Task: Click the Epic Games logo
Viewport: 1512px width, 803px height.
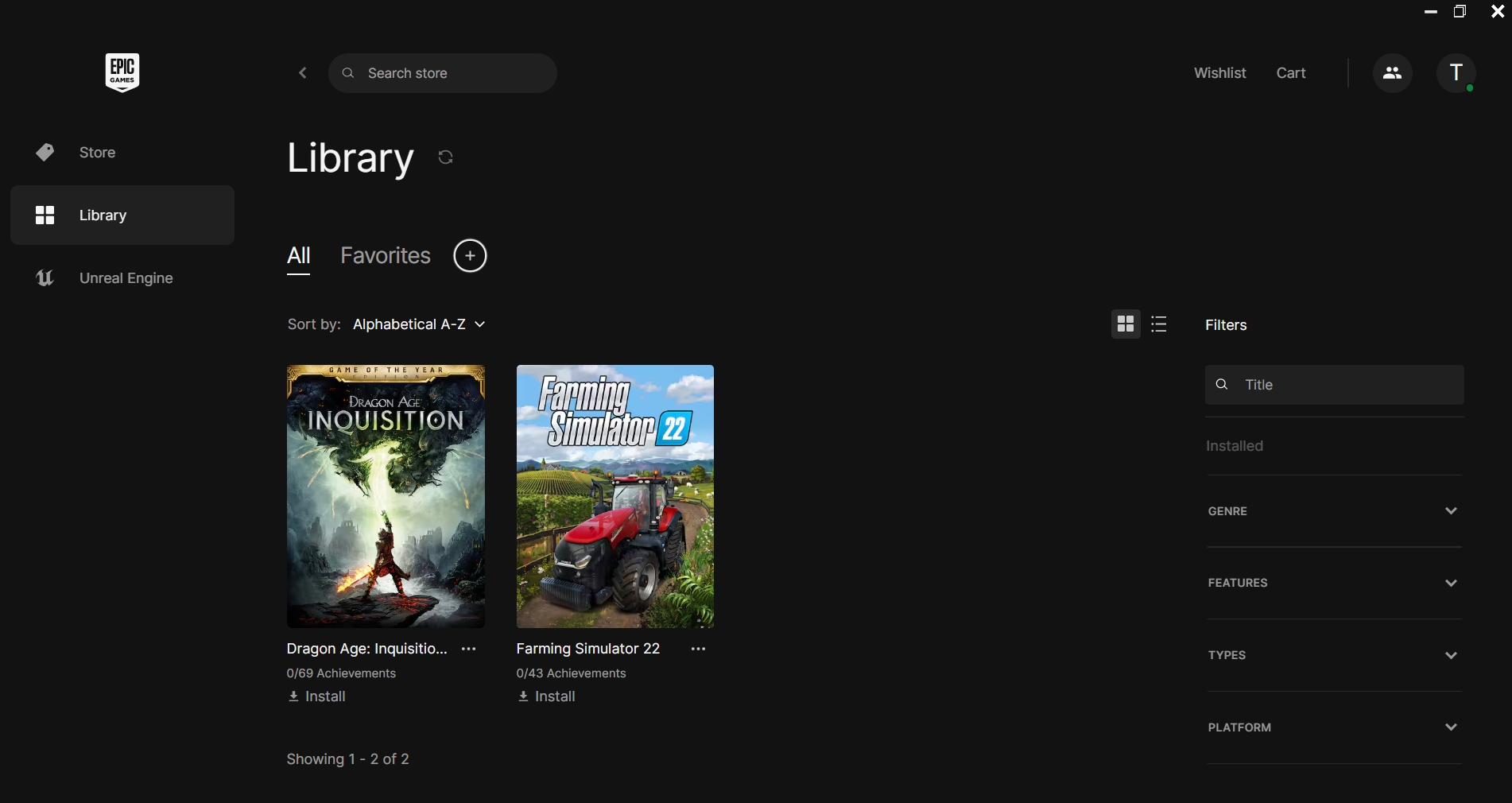Action: (x=122, y=72)
